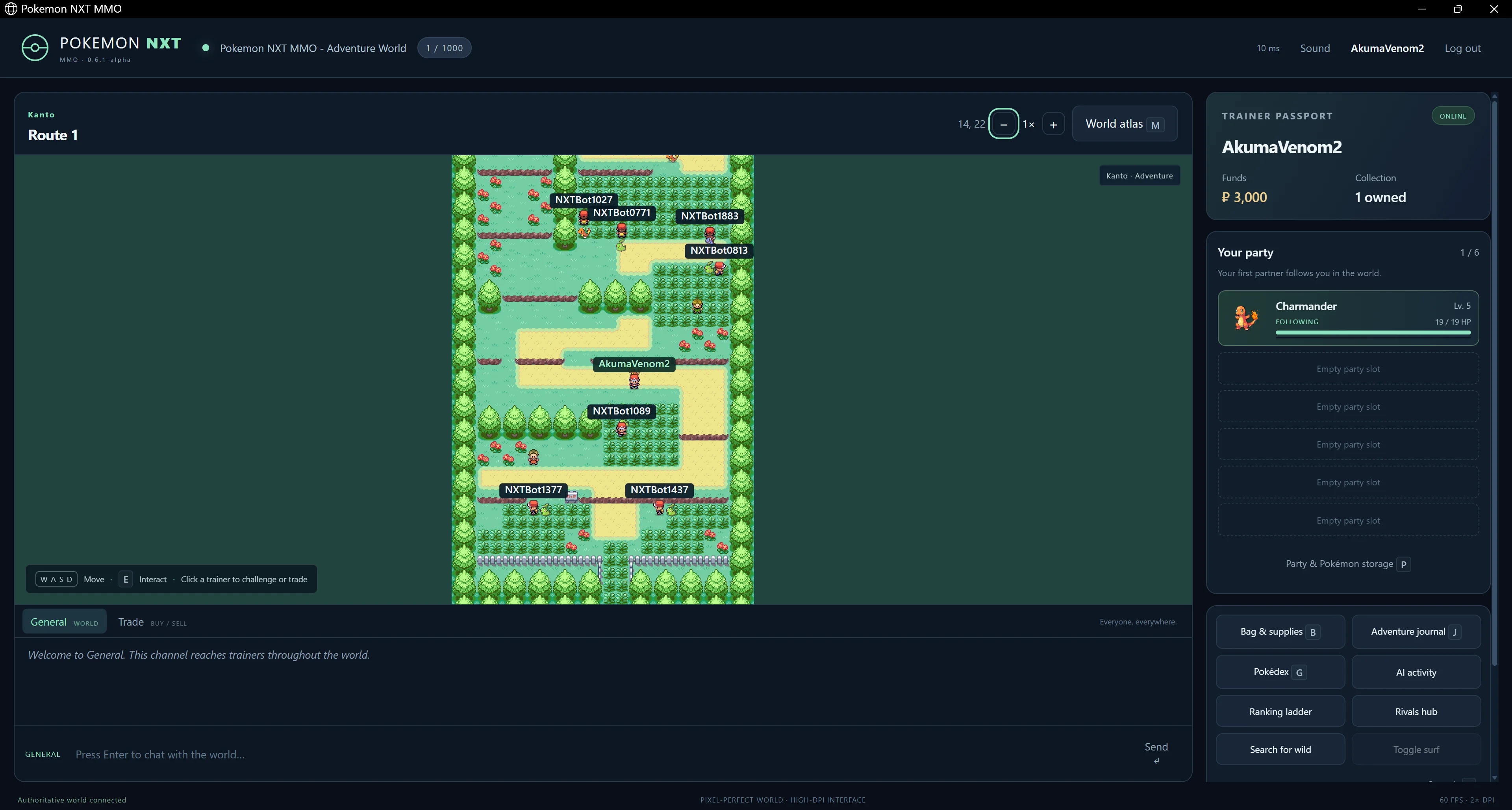Click the zoom out minus button
Viewport: 1512px width, 810px height.
(x=1004, y=124)
